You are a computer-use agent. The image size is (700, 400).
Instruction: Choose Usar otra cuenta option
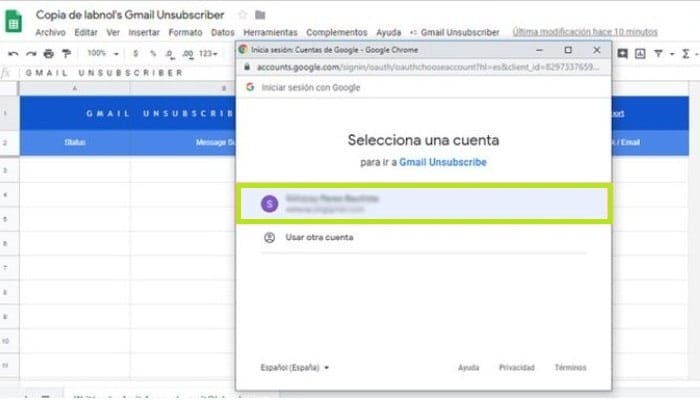(x=319, y=238)
